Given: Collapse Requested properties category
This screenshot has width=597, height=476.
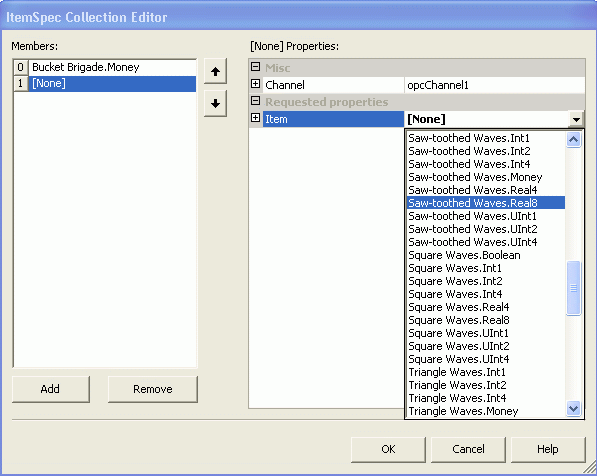Looking at the screenshot, I should click(255, 101).
